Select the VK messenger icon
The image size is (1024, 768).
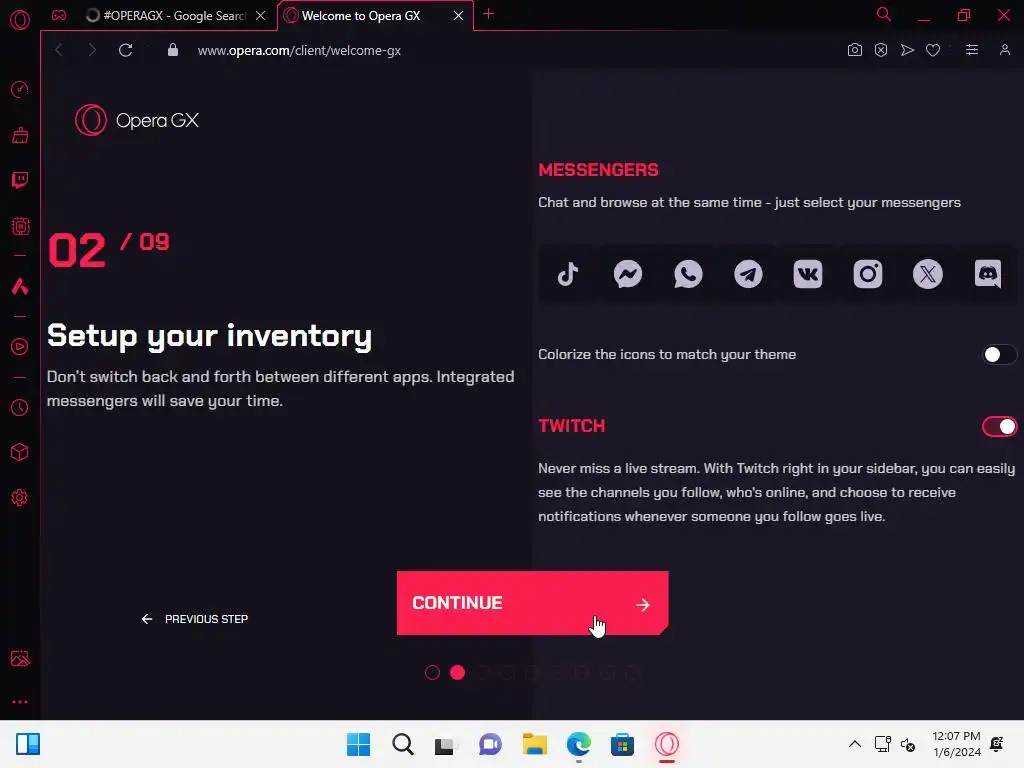(x=808, y=274)
